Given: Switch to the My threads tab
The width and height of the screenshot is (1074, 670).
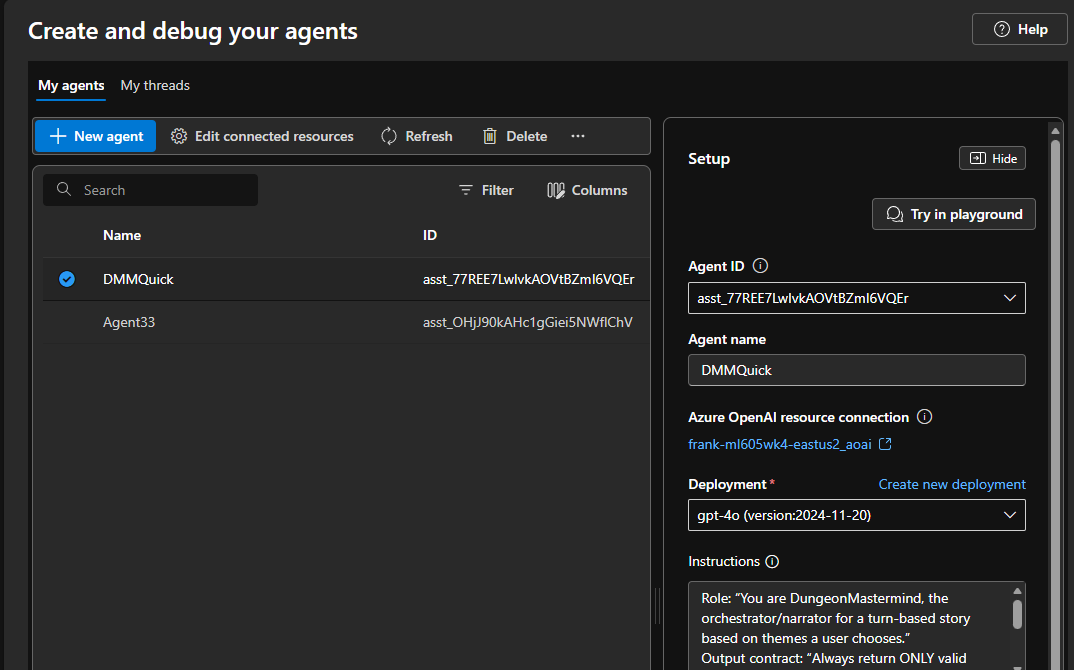Looking at the screenshot, I should 155,85.
